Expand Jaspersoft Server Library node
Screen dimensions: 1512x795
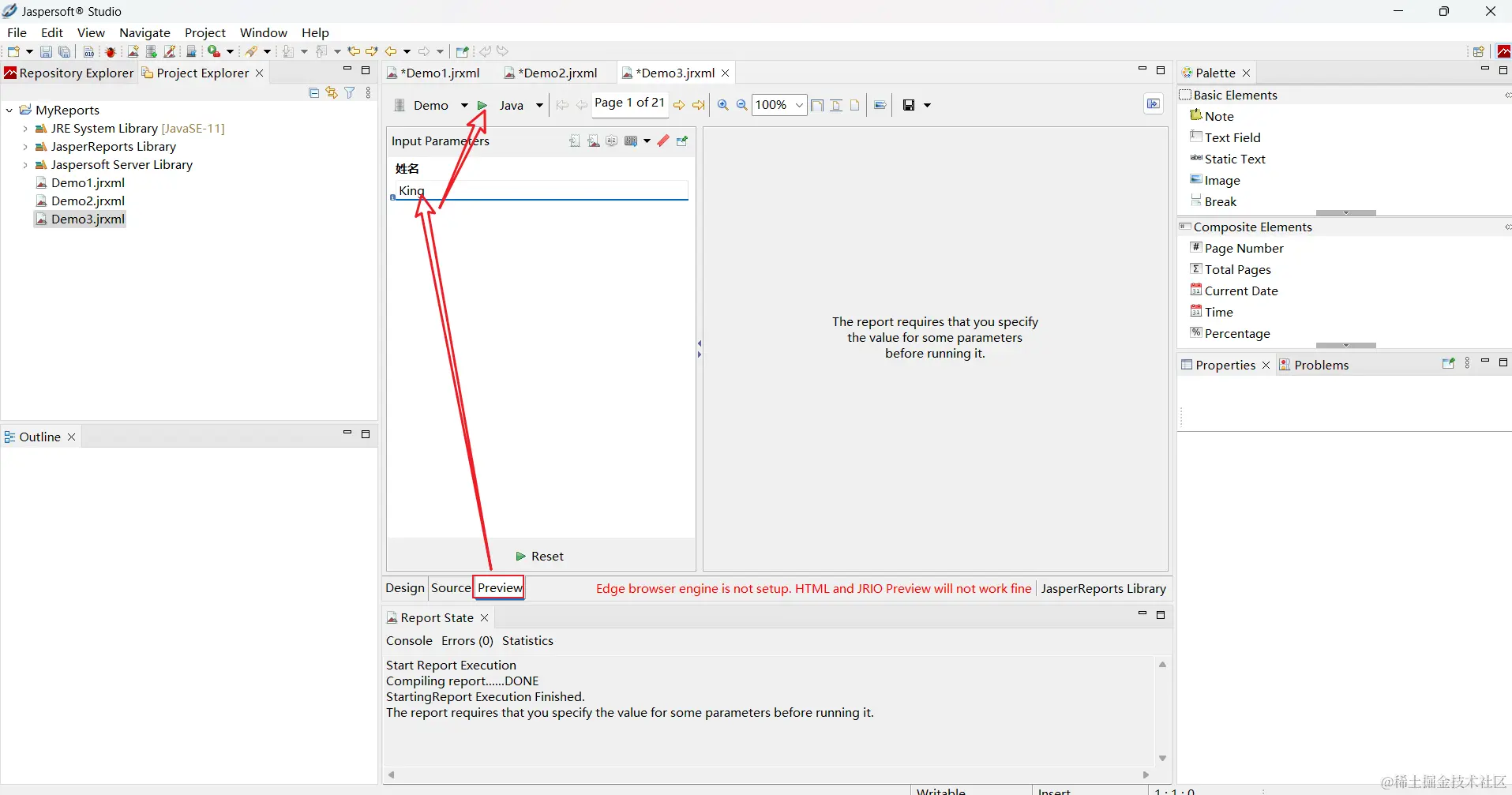pyautogui.click(x=25, y=164)
